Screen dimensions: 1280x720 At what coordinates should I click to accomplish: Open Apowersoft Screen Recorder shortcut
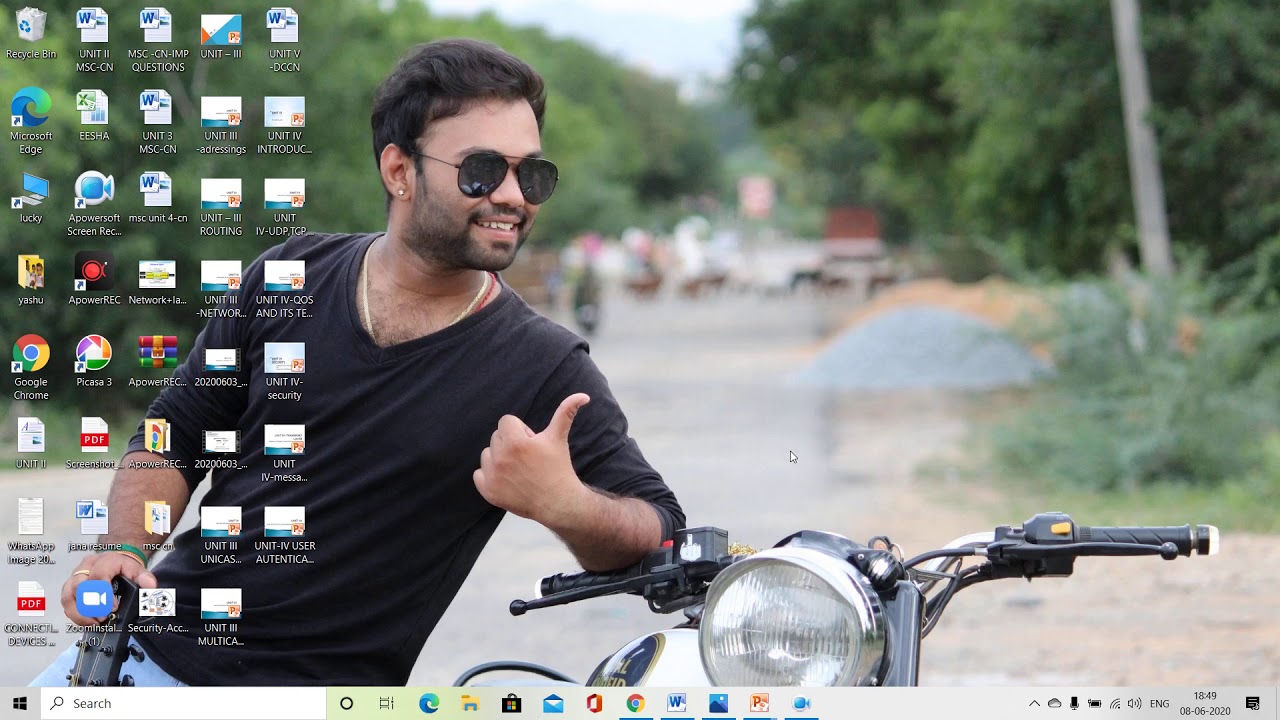[94, 194]
